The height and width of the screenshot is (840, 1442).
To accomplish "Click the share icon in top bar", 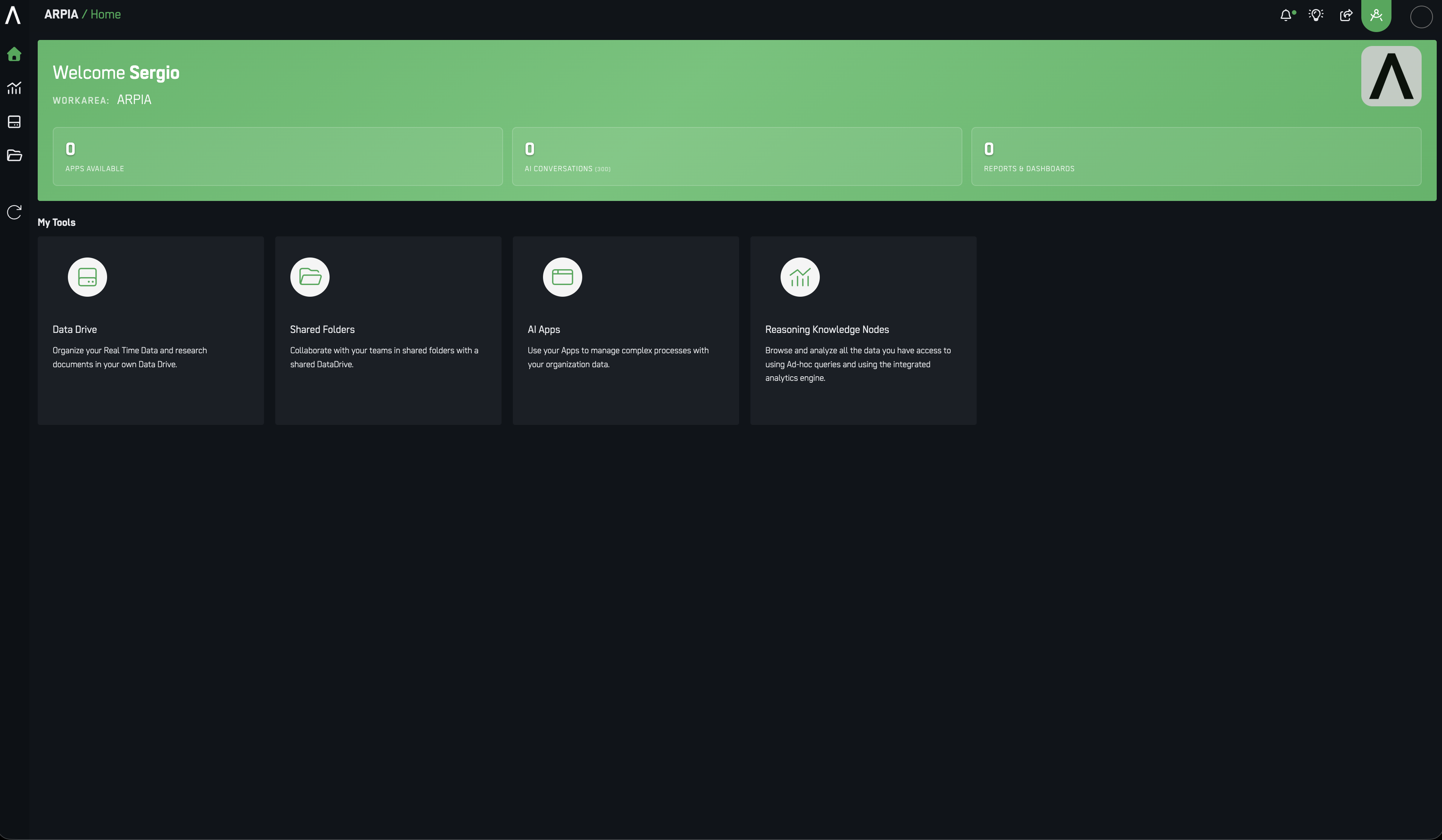I will pos(1346,15).
